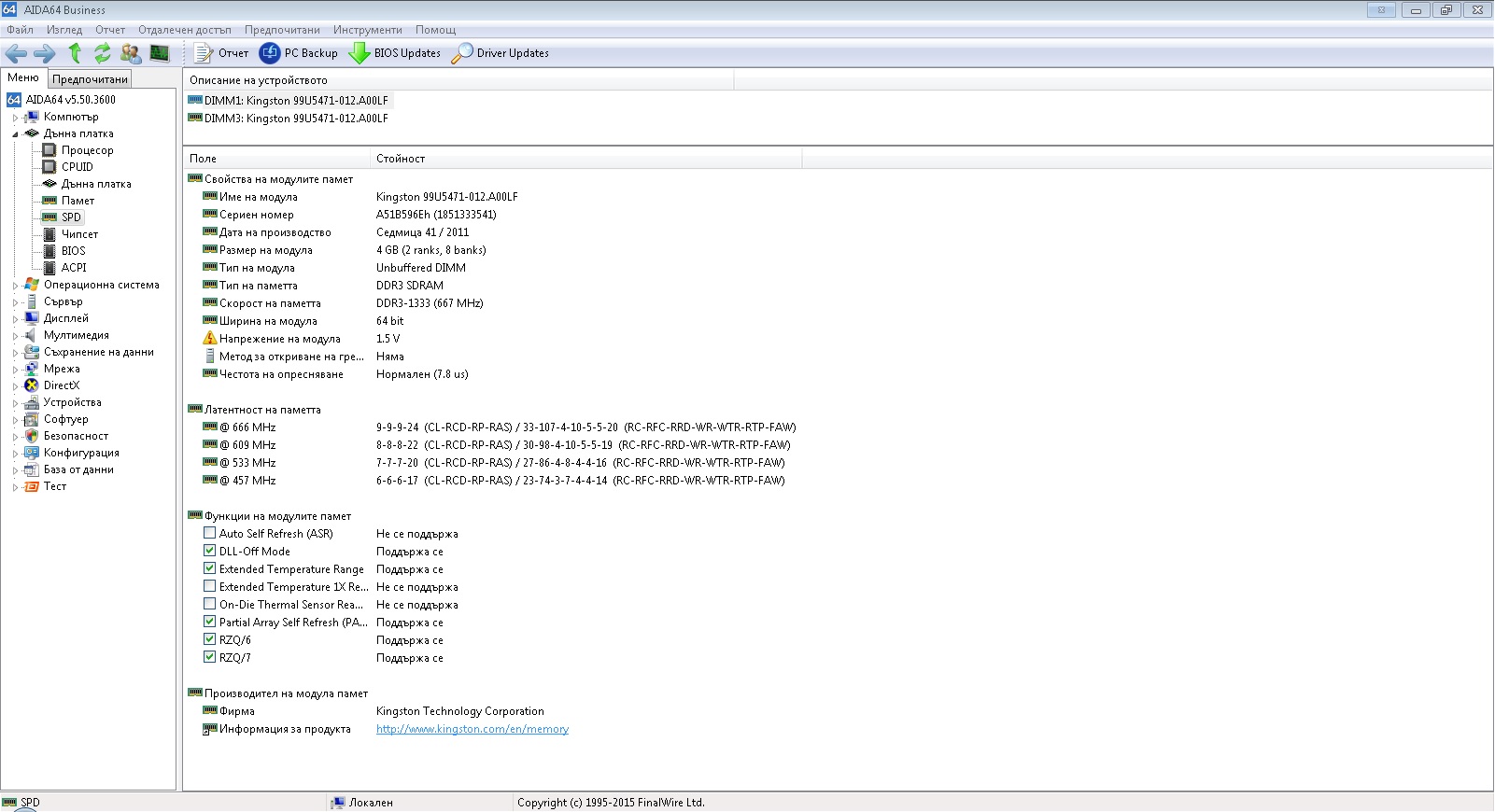
Task: Click the Поле column header
Action: pos(276,159)
